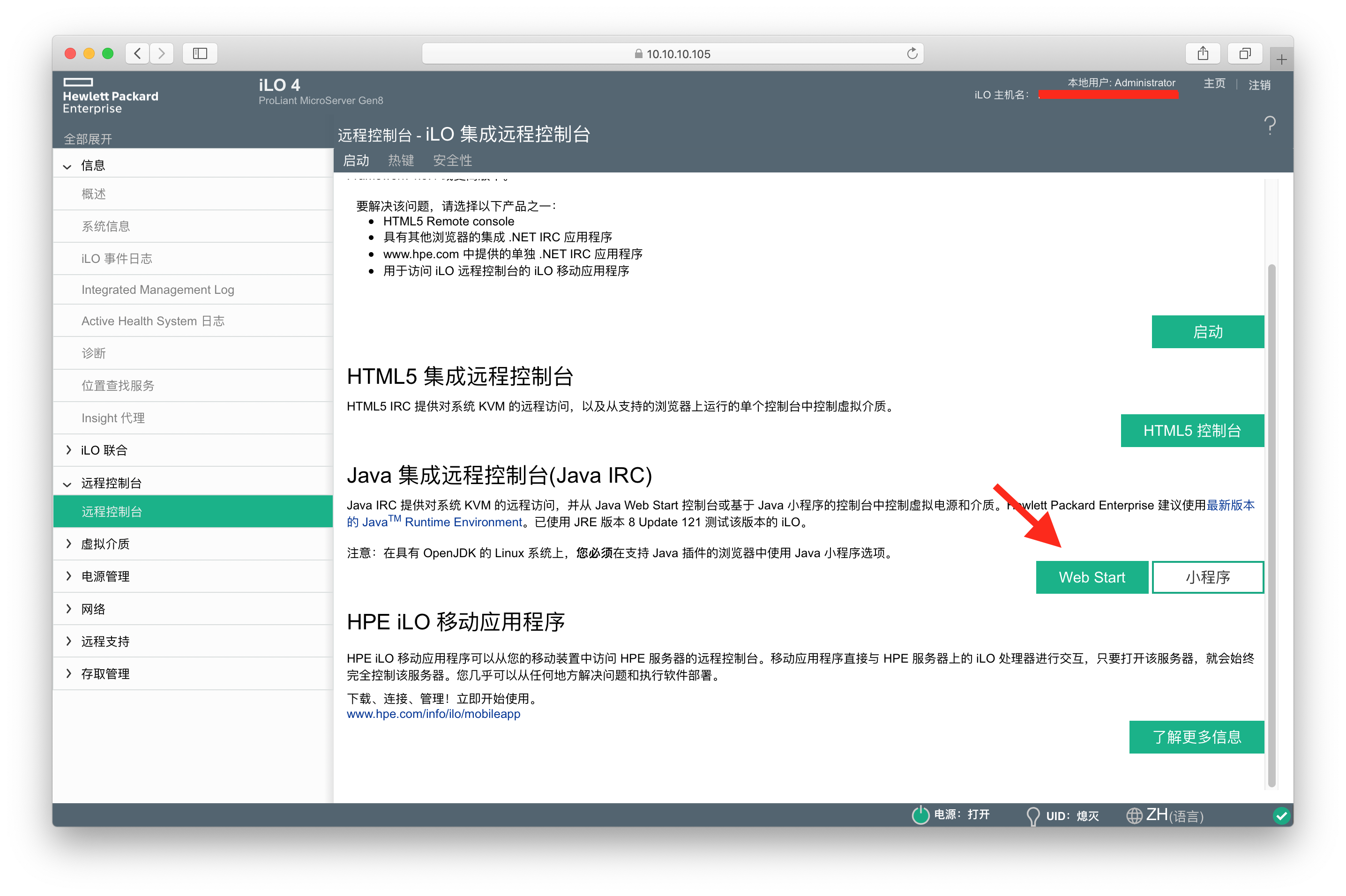Click the 10.10.10.105 address bar
Image resolution: width=1346 pixels, height=896 pixels.
[673, 54]
